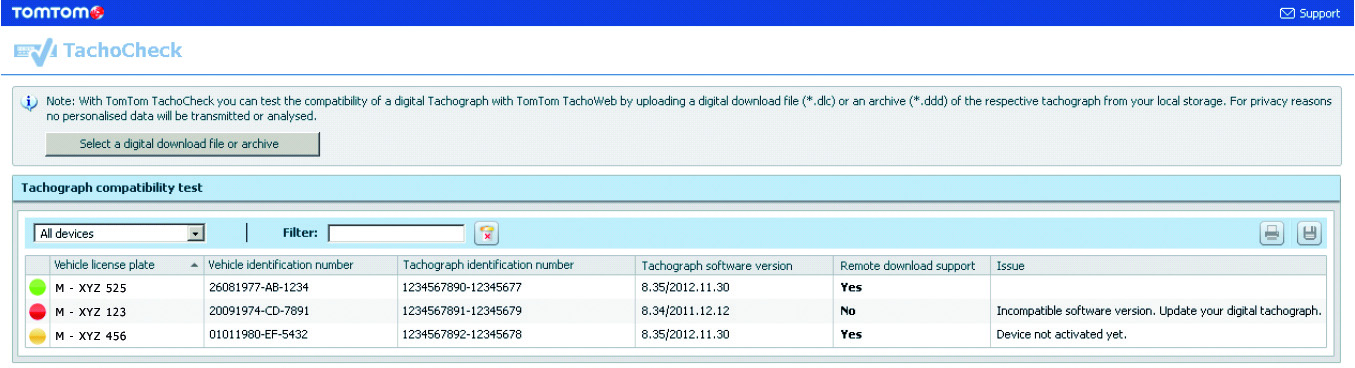Click the Vehicle identification number column header
This screenshot has height=368, width=1355.
(300, 266)
